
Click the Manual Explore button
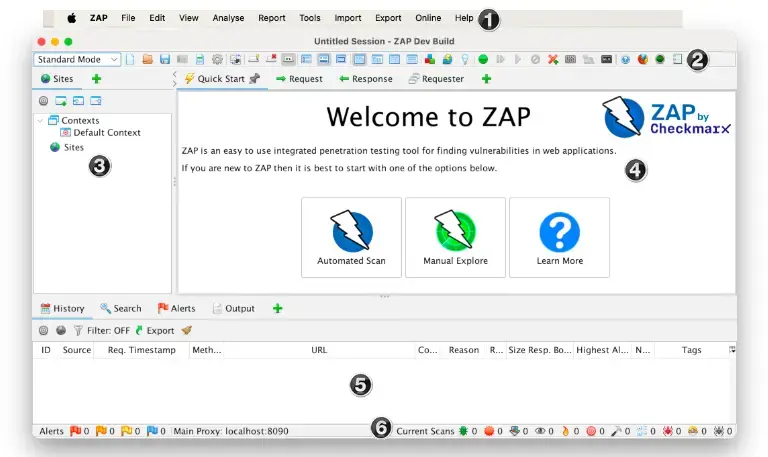456,238
